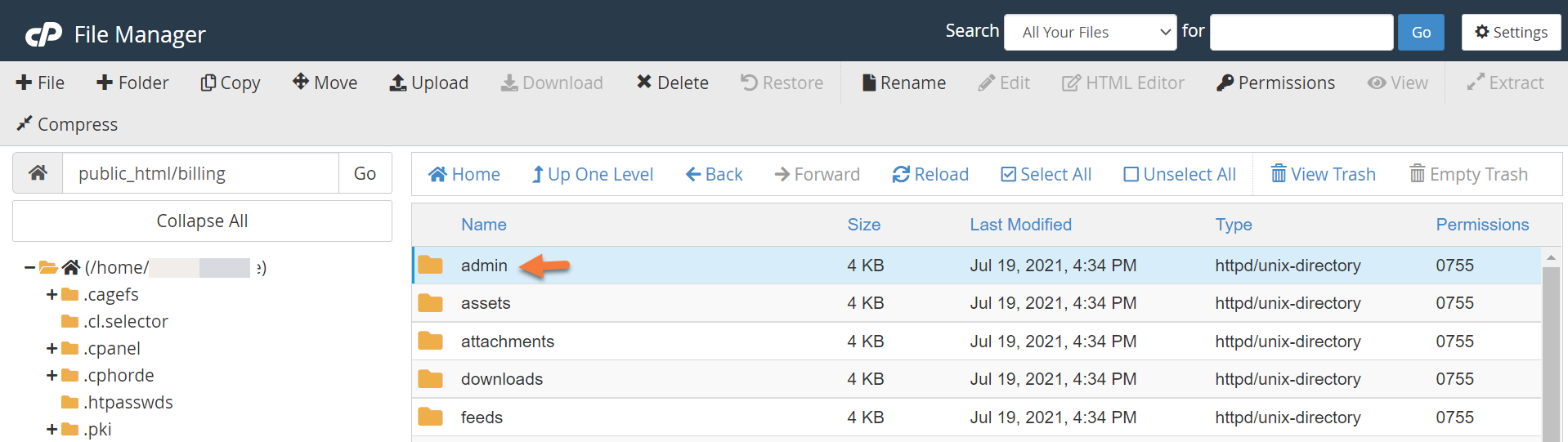
Task: Sort files by Size column header
Action: (863, 225)
